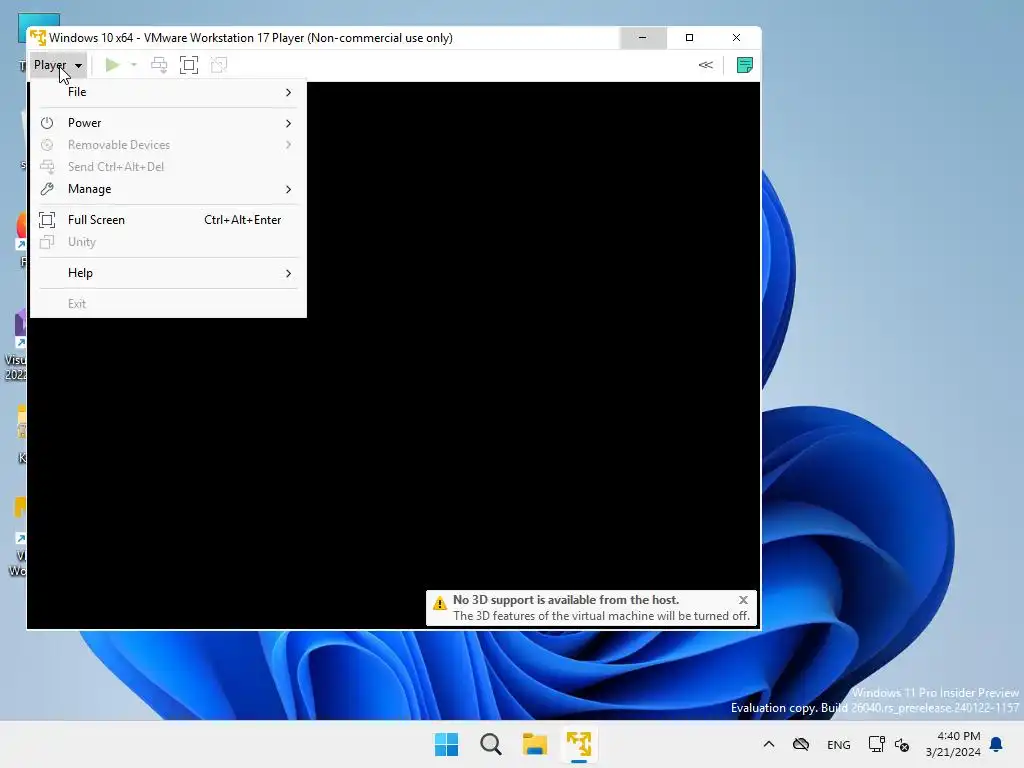Screen dimensions: 1024x768
Task: Open the File submenu
Action: click(168, 92)
